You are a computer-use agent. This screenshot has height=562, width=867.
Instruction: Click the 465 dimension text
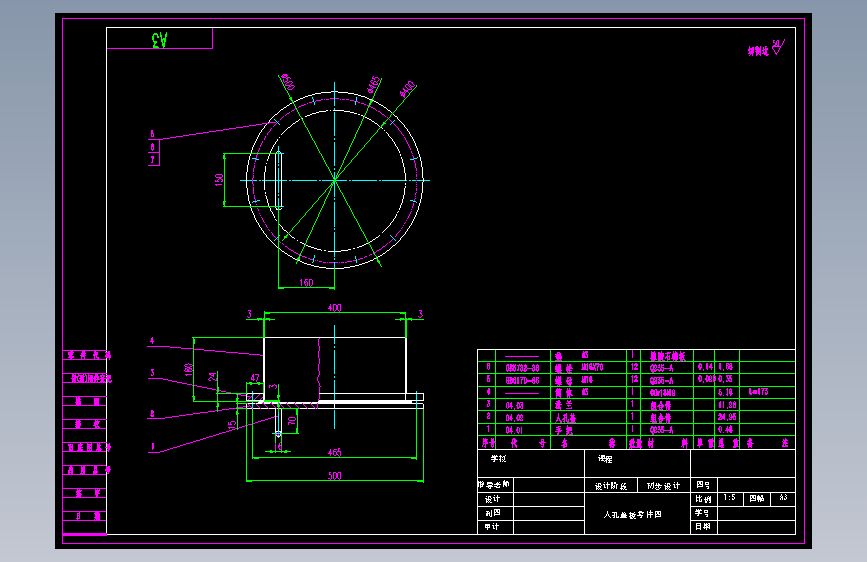(x=335, y=452)
